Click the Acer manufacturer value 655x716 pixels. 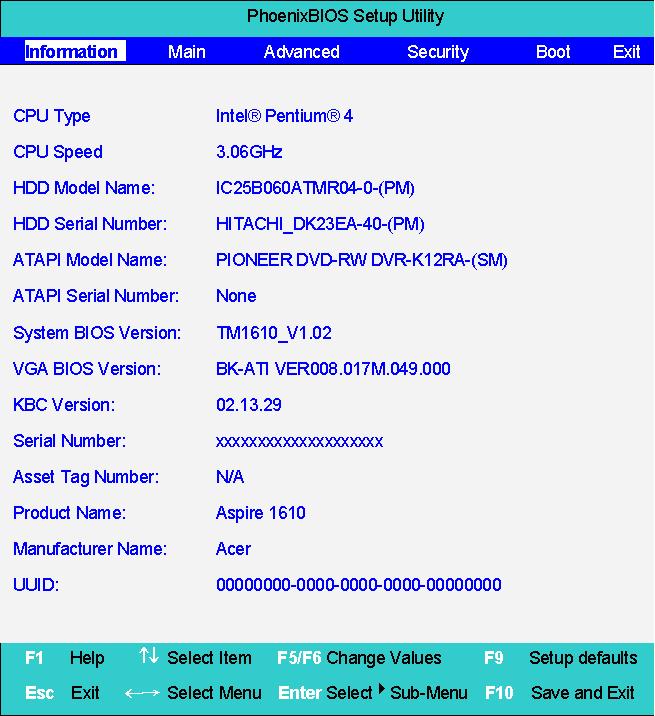233,549
